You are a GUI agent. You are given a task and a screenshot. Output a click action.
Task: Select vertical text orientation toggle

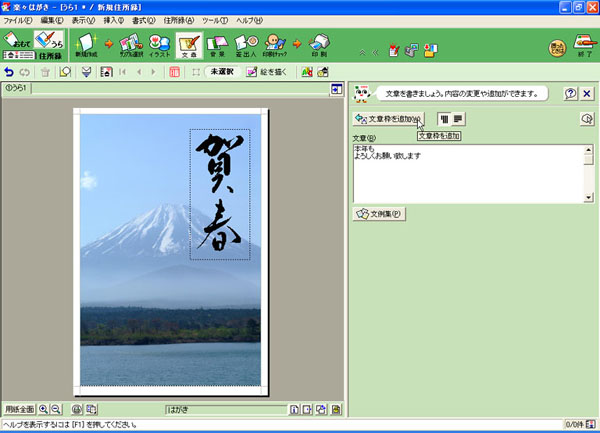(444, 119)
